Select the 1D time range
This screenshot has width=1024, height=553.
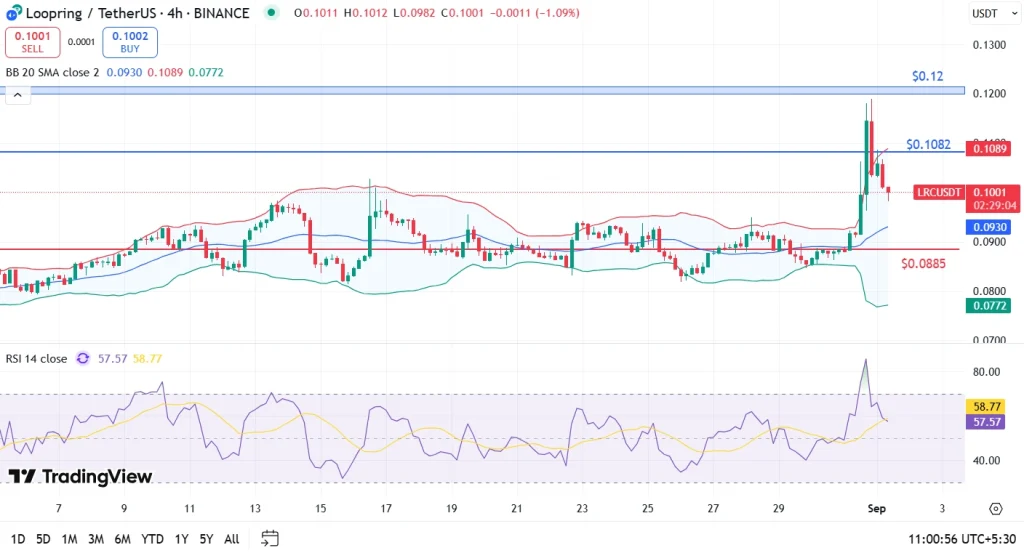[x=17, y=538]
